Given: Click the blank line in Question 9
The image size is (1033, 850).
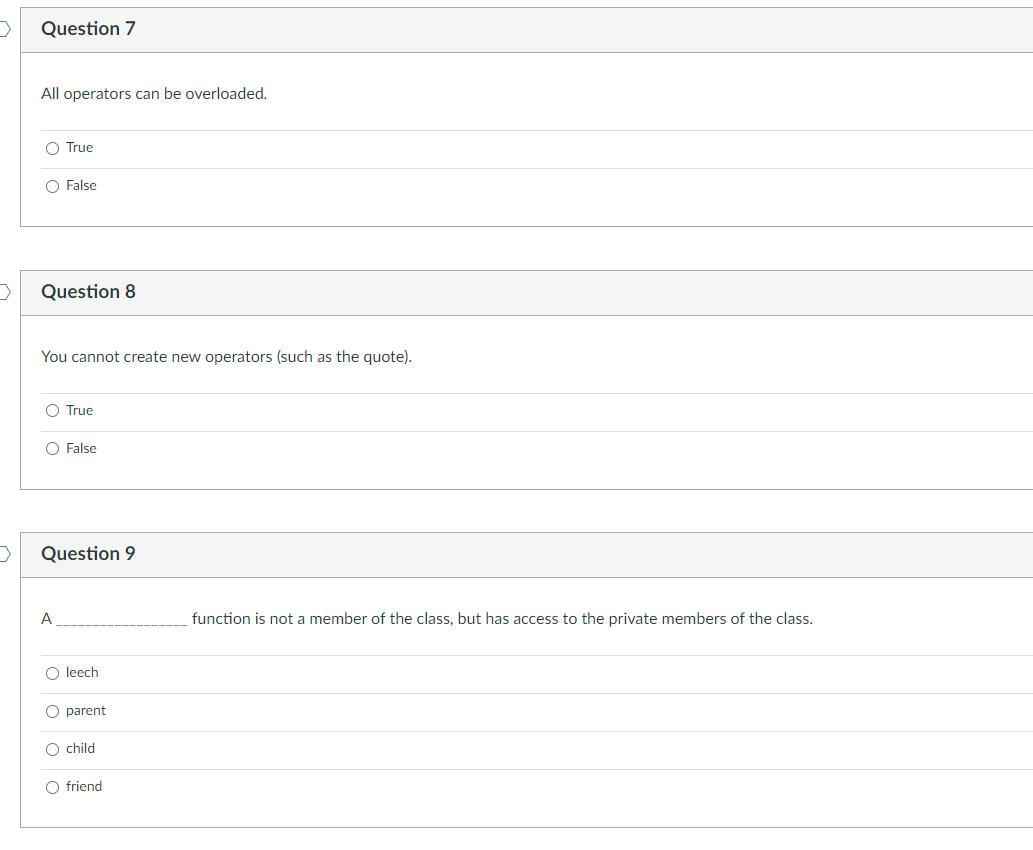Looking at the screenshot, I should [x=121, y=620].
